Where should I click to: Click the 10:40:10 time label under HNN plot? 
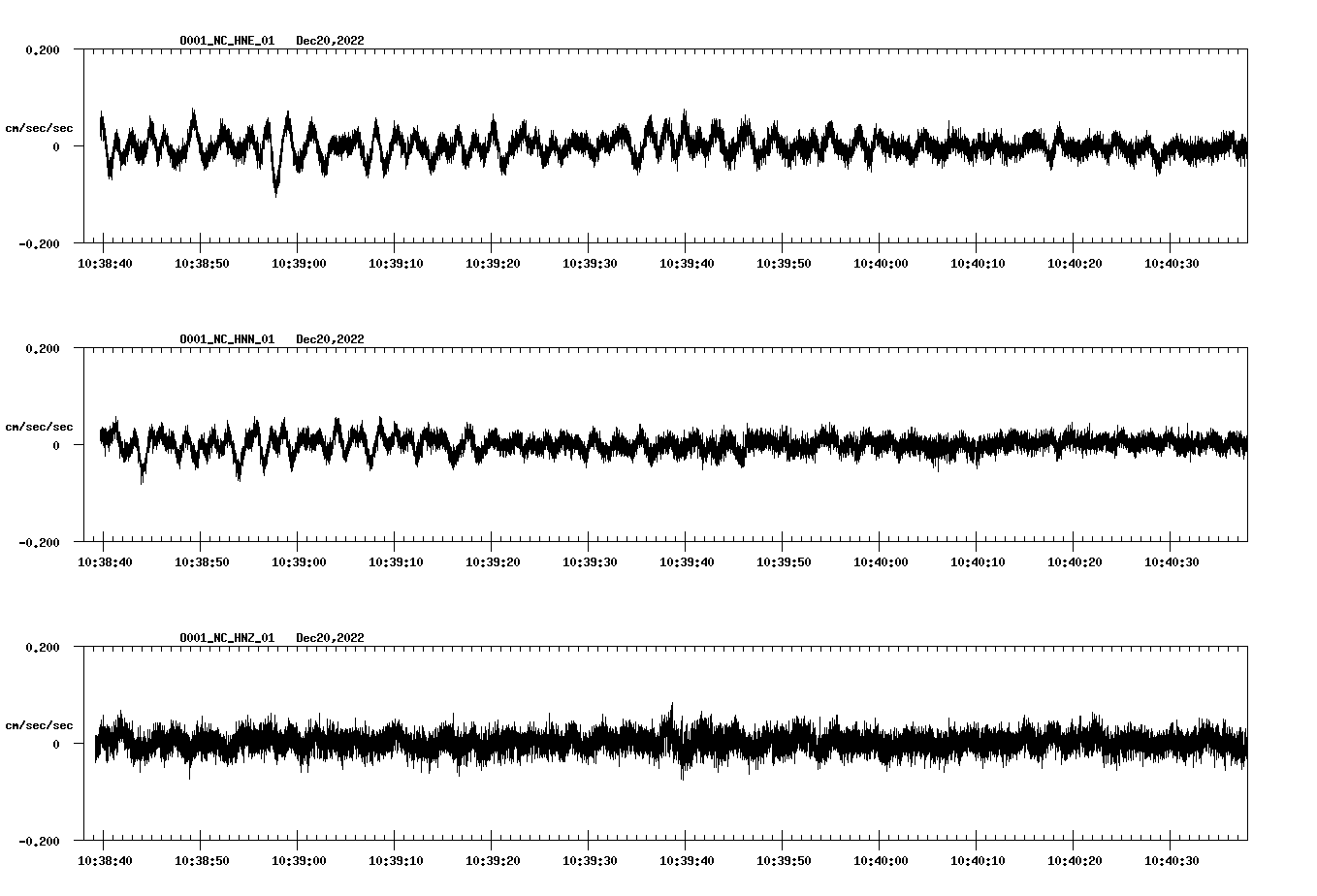pyautogui.click(x=977, y=561)
